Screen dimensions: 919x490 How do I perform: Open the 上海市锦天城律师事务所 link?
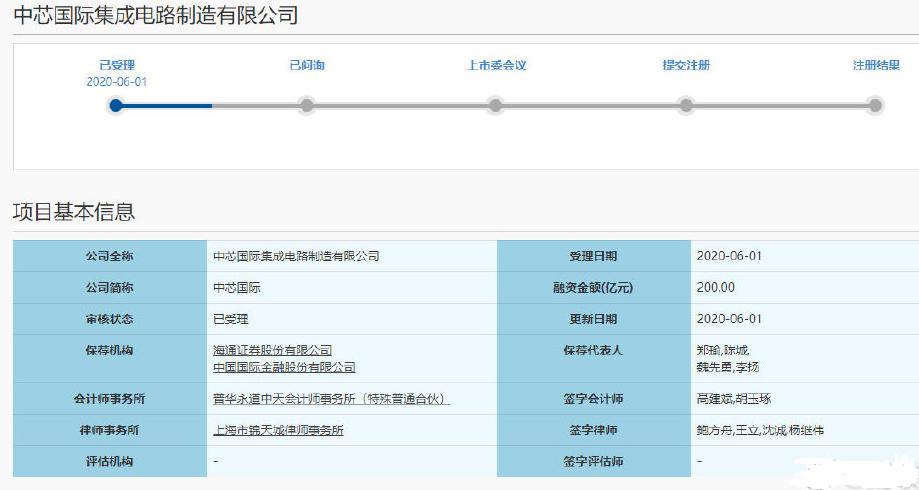click(x=278, y=430)
